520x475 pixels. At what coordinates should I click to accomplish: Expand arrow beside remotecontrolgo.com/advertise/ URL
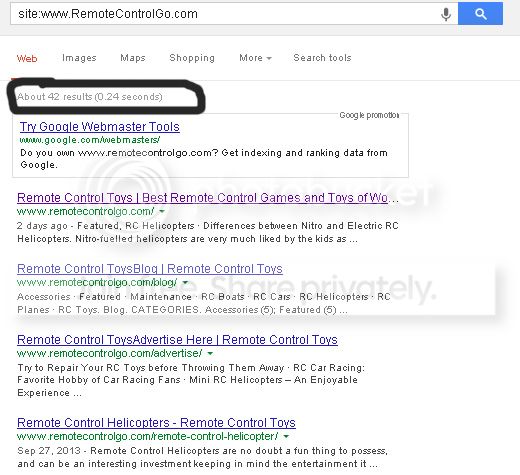210,353
